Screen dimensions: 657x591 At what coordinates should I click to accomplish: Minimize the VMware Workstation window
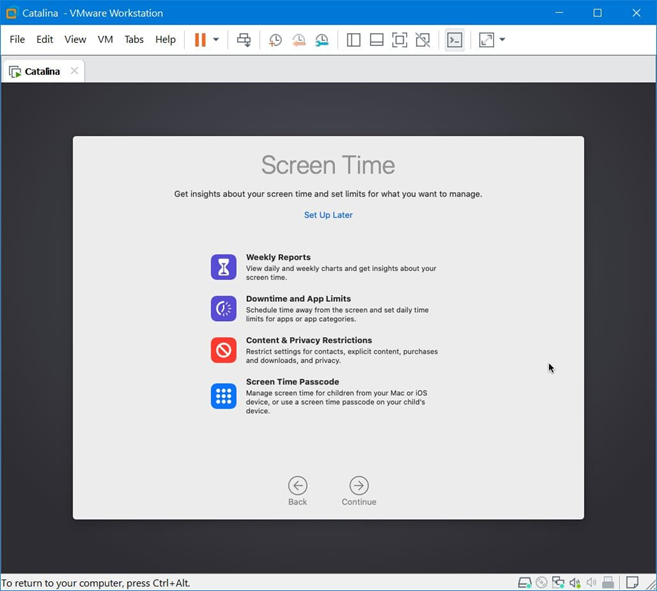[x=559, y=13]
